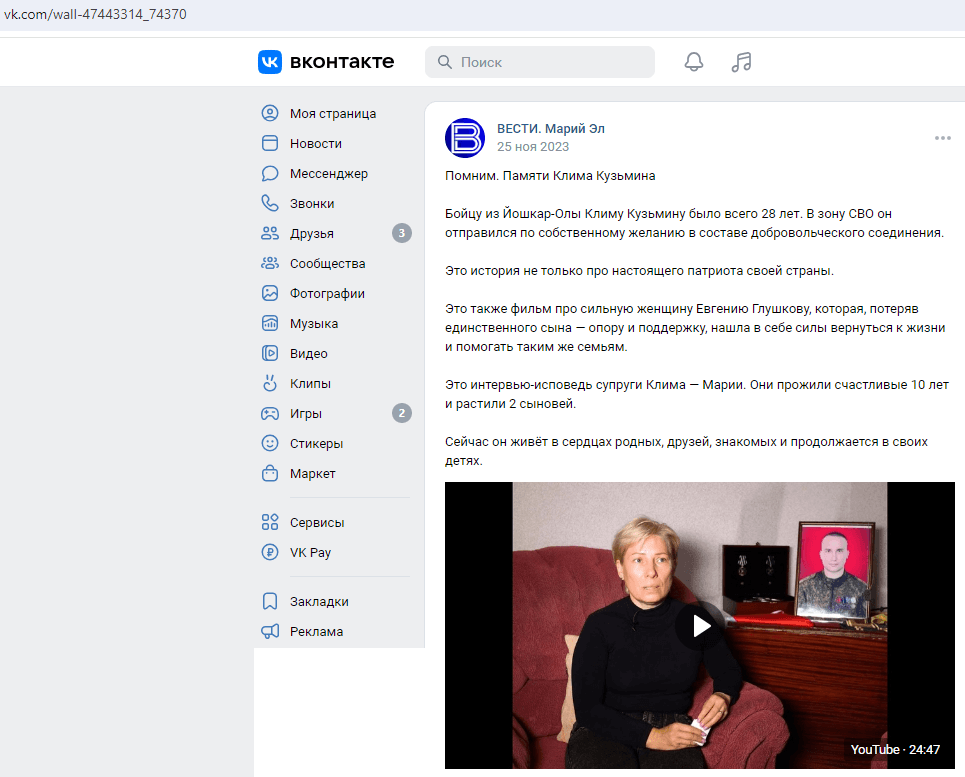Open Реклама section
The height and width of the screenshot is (777, 965).
316,632
